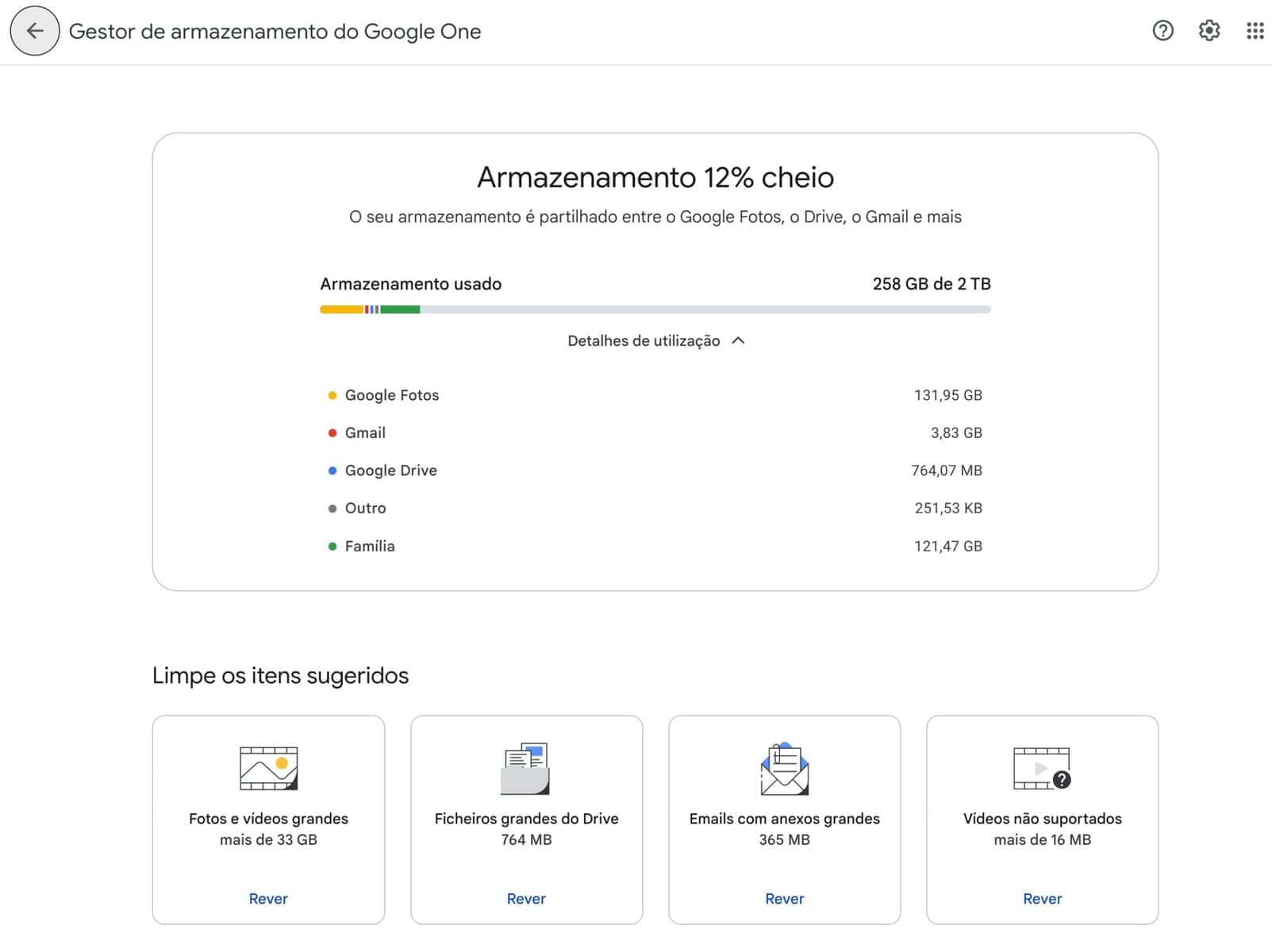The image size is (1272, 952).
Task: Open the Google apps grid
Action: 1255,31
